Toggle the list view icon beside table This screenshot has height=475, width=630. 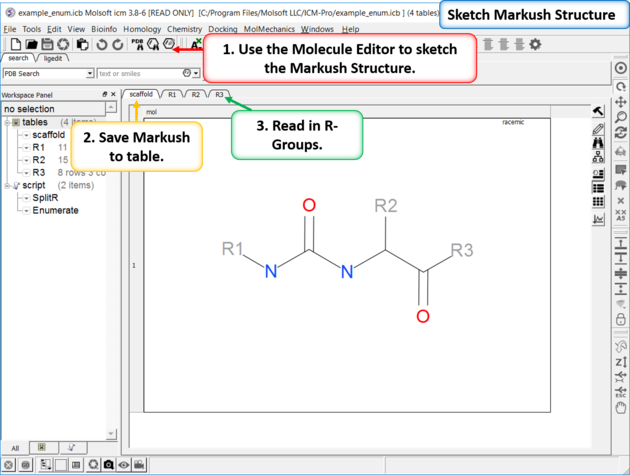598,186
